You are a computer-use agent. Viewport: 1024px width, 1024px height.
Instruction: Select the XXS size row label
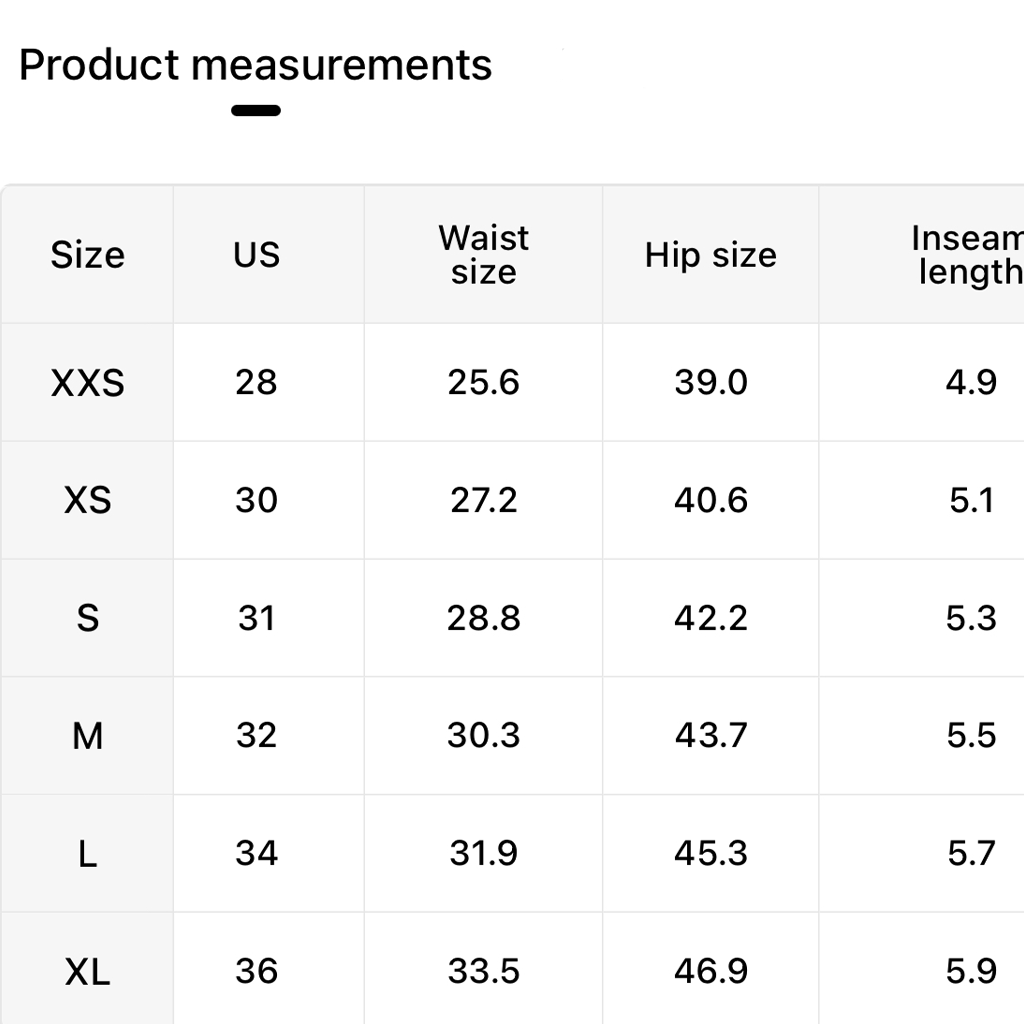coord(88,382)
